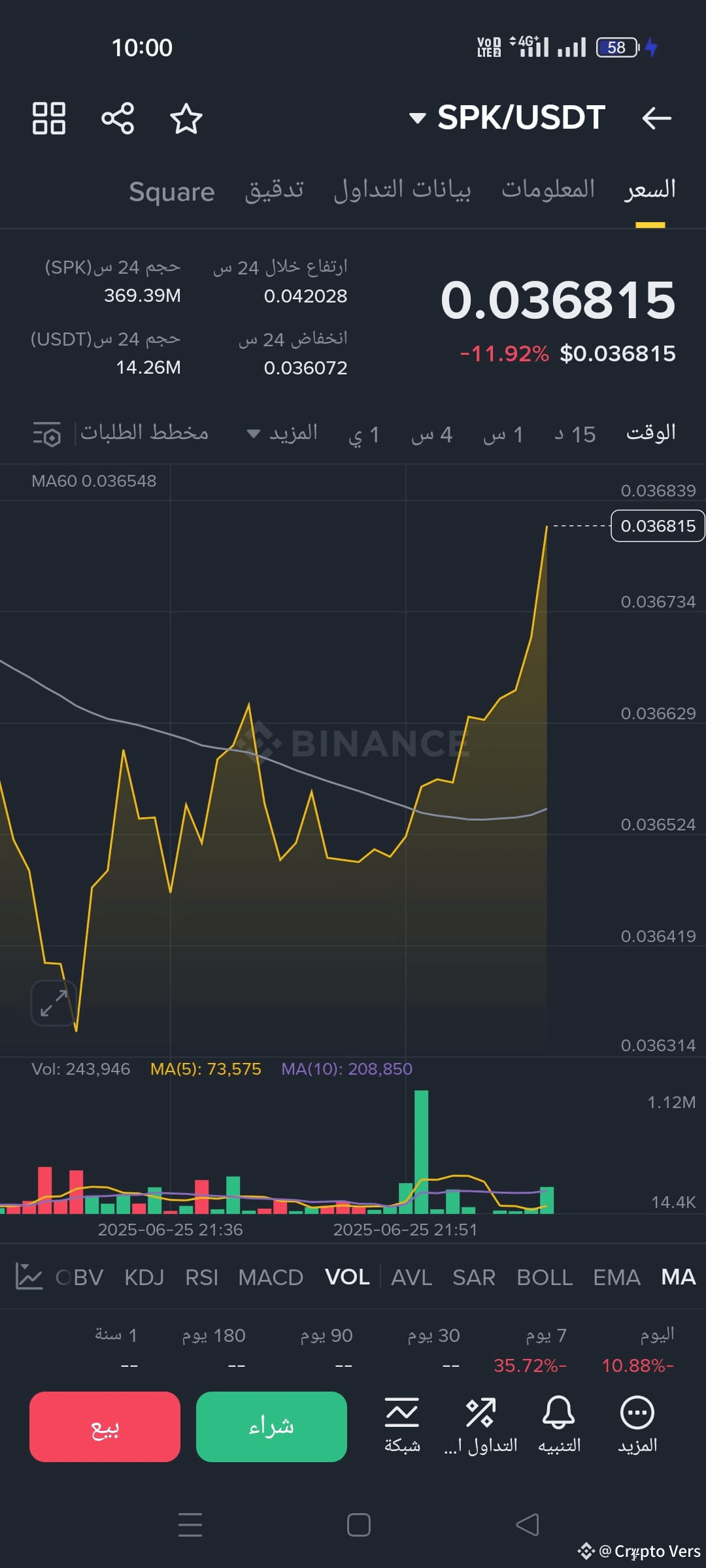Viewport: 706px width, 1568px height.
Task: Tap the شراء buy button
Action: 271,1427
